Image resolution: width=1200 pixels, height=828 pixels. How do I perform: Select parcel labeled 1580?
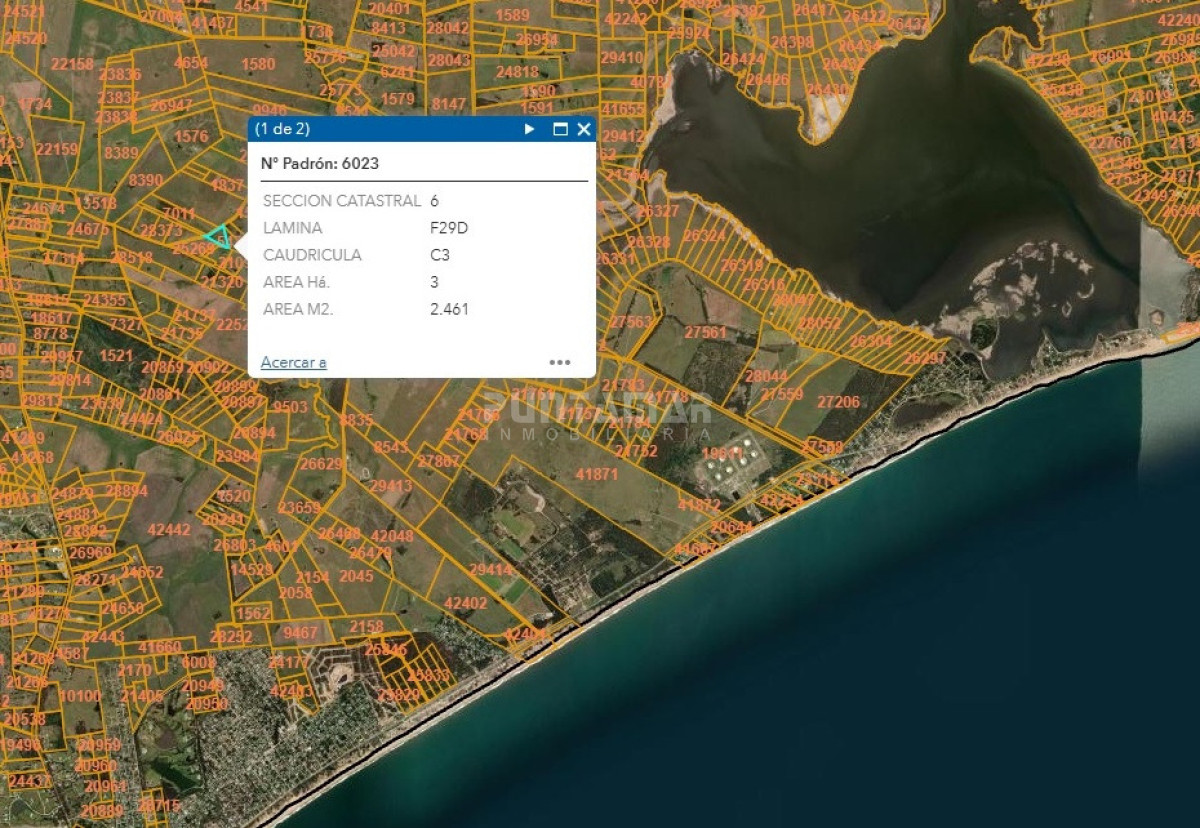click(x=258, y=64)
